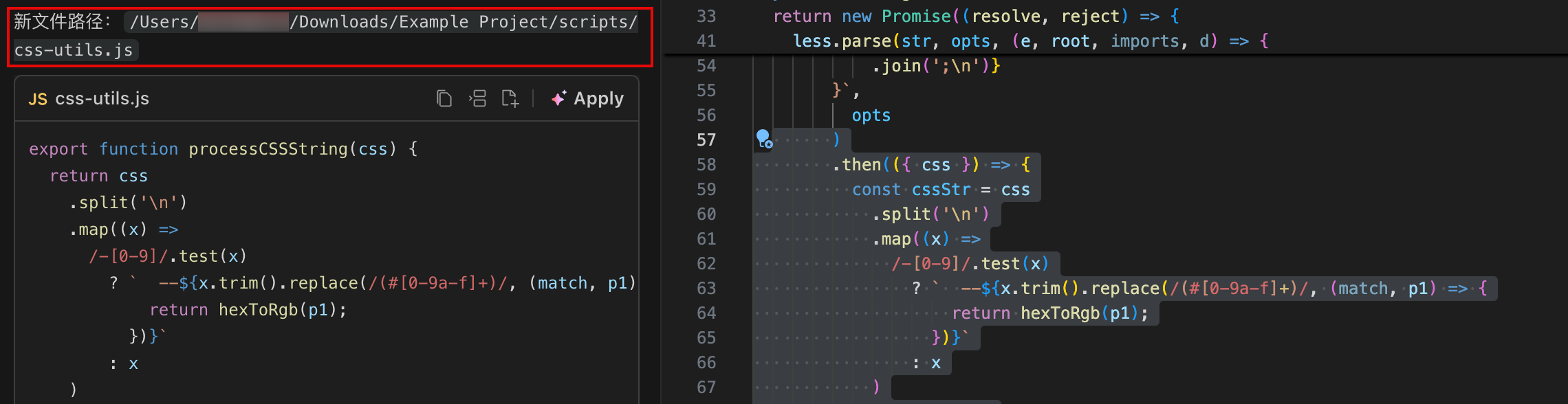
Task: Click the create-new-file icon beside Apply
Action: [510, 99]
